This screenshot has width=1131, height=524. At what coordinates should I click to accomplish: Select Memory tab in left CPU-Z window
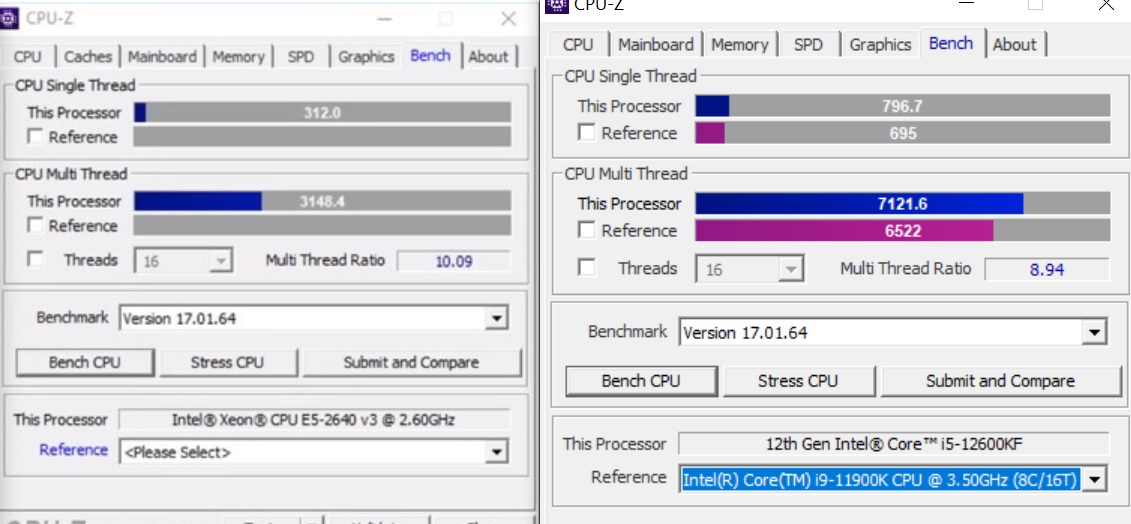point(238,56)
